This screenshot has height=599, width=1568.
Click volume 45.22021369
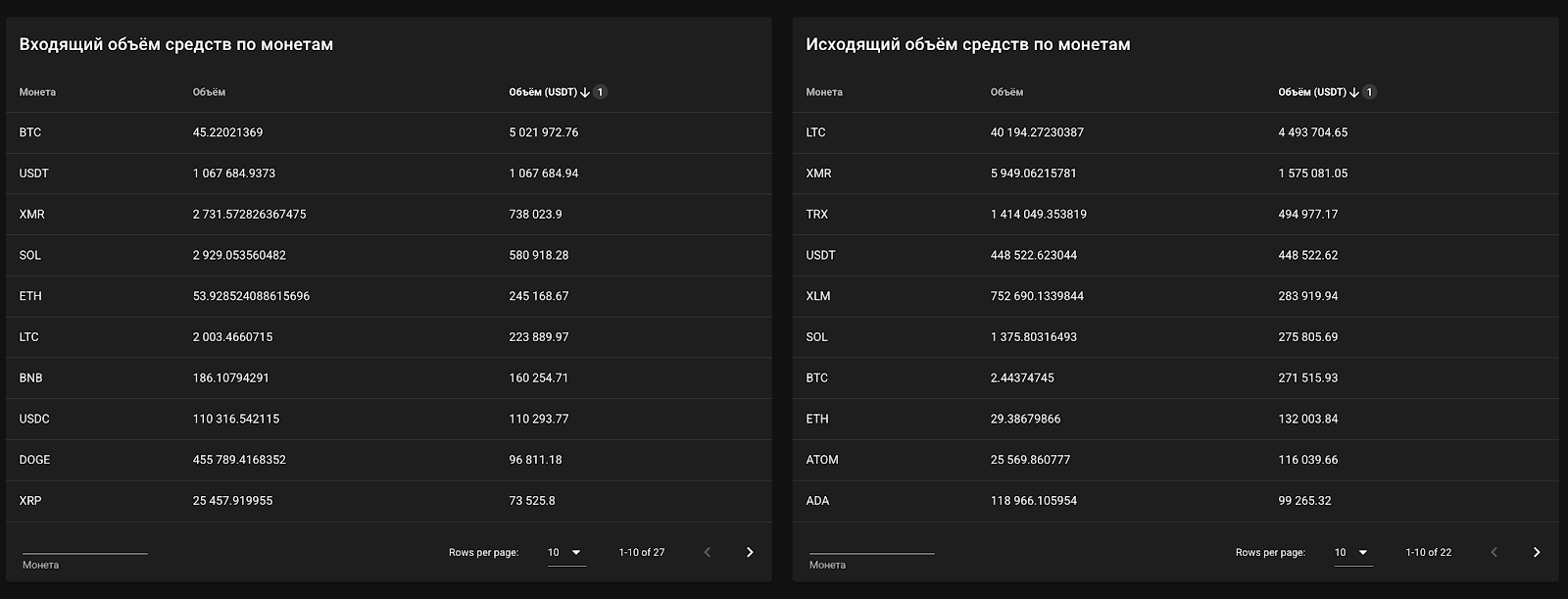point(227,132)
